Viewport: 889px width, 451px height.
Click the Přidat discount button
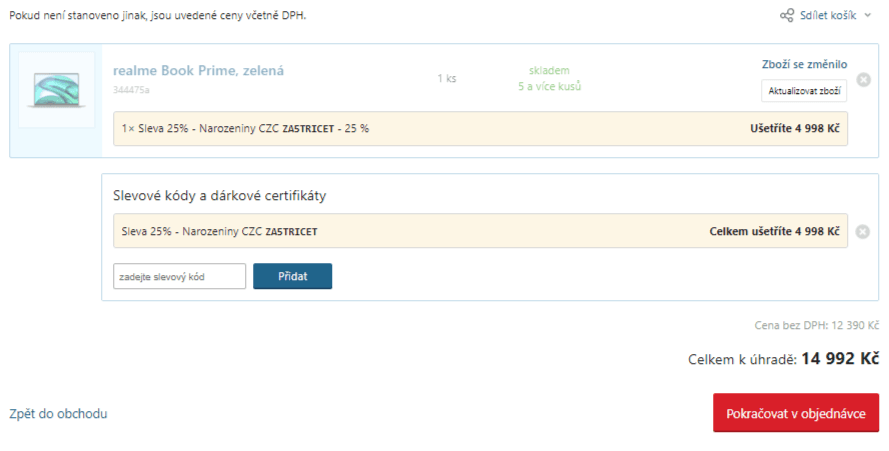pyautogui.click(x=293, y=276)
